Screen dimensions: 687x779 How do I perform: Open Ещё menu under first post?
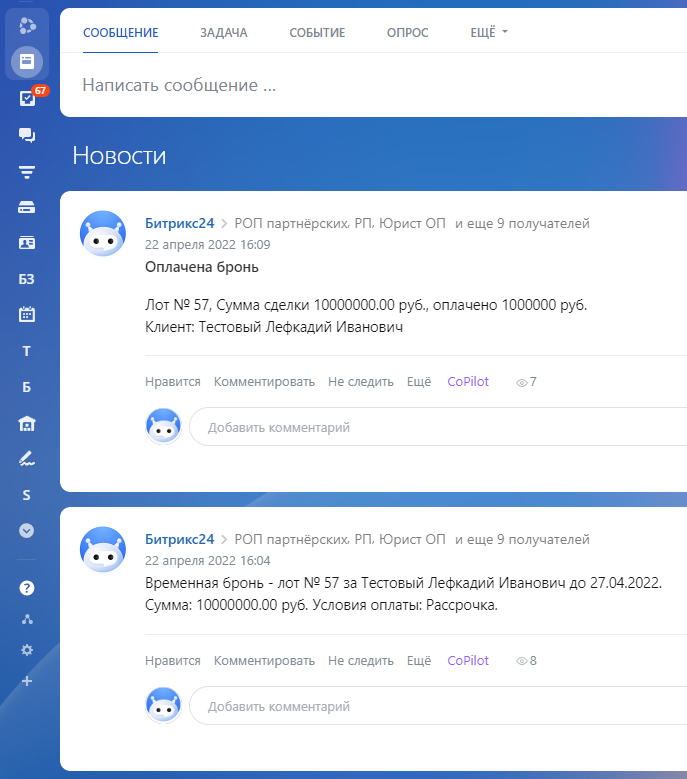[419, 382]
